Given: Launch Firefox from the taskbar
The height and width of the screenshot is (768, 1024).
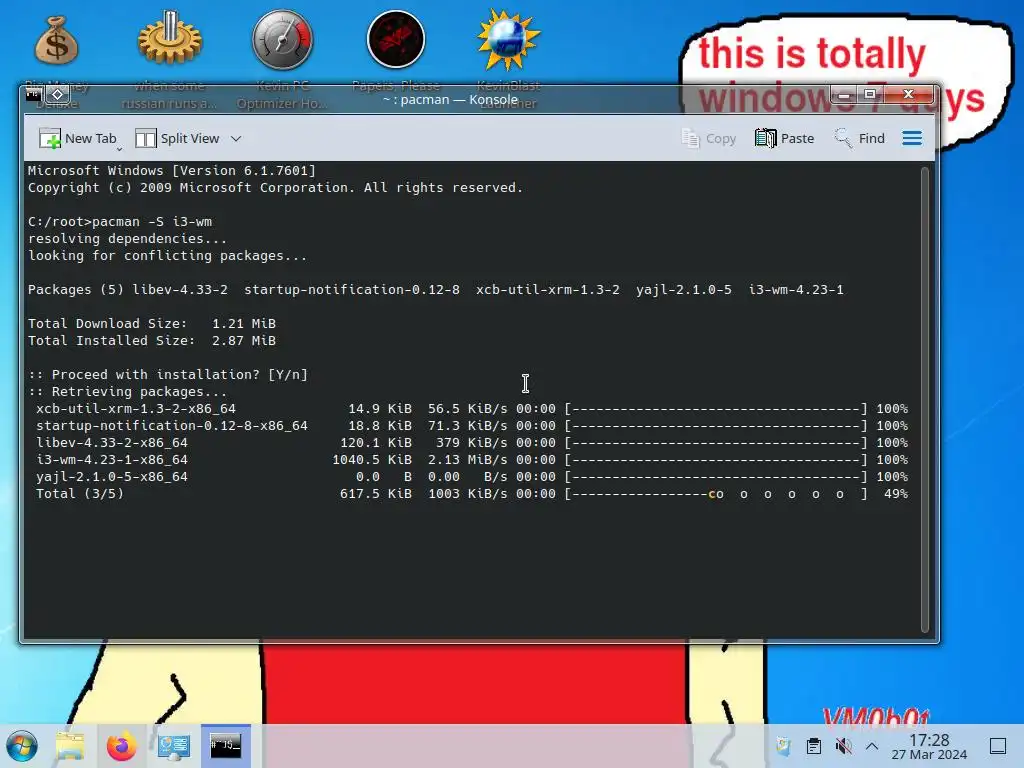Looking at the screenshot, I should click(x=121, y=746).
